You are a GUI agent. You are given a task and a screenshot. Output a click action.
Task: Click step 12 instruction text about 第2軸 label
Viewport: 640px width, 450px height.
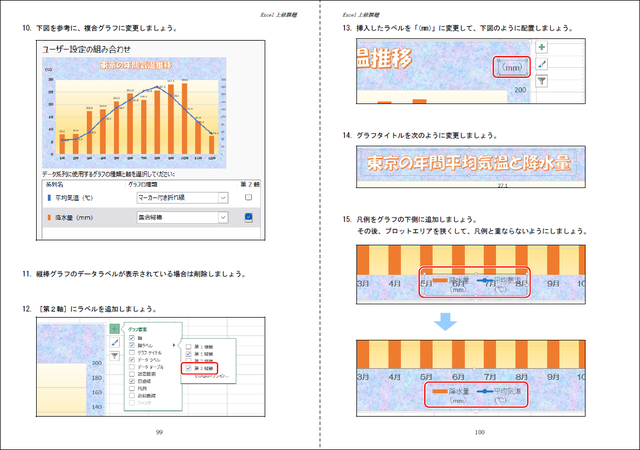[96, 309]
